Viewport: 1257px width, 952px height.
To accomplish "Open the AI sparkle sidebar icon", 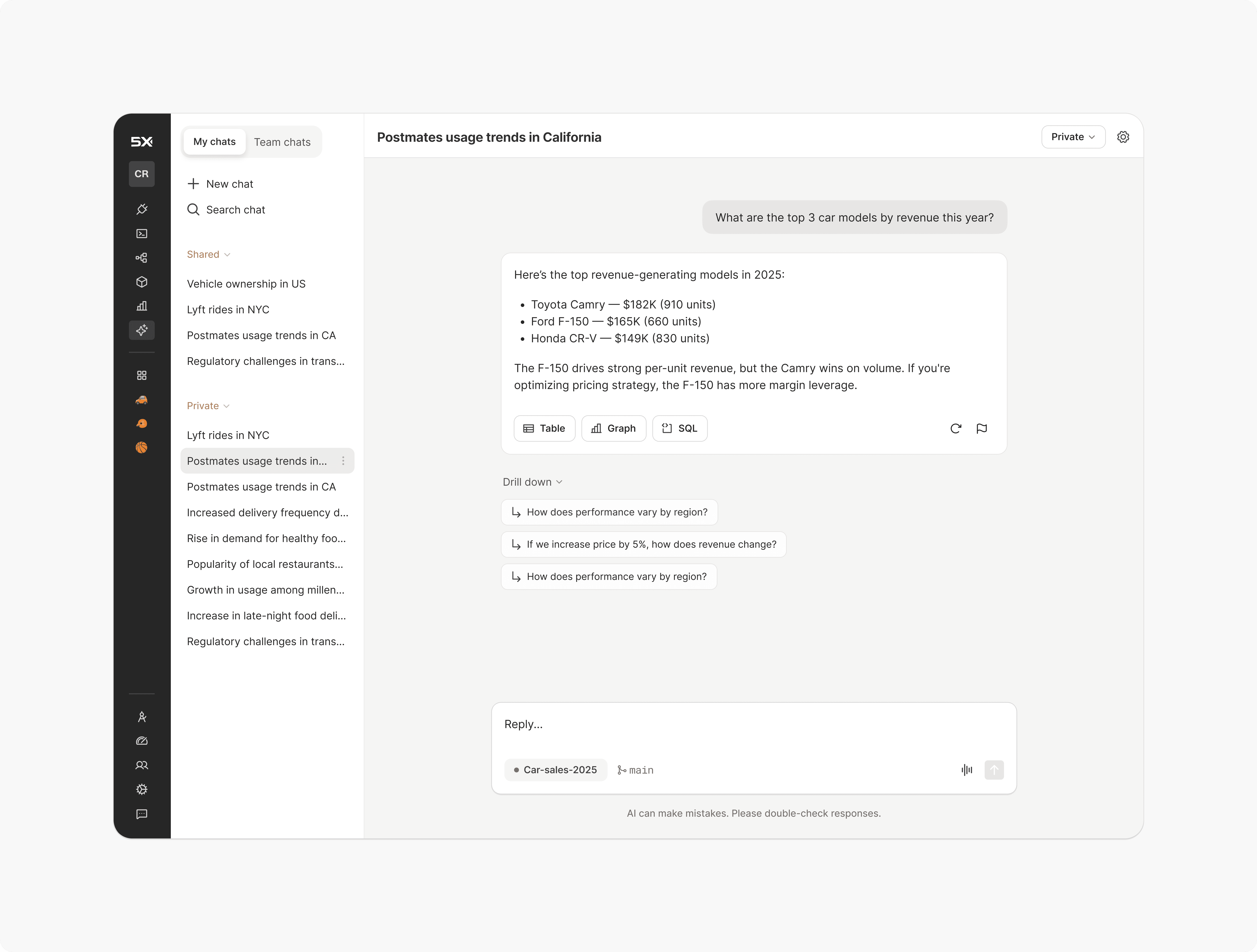I will coord(141,330).
